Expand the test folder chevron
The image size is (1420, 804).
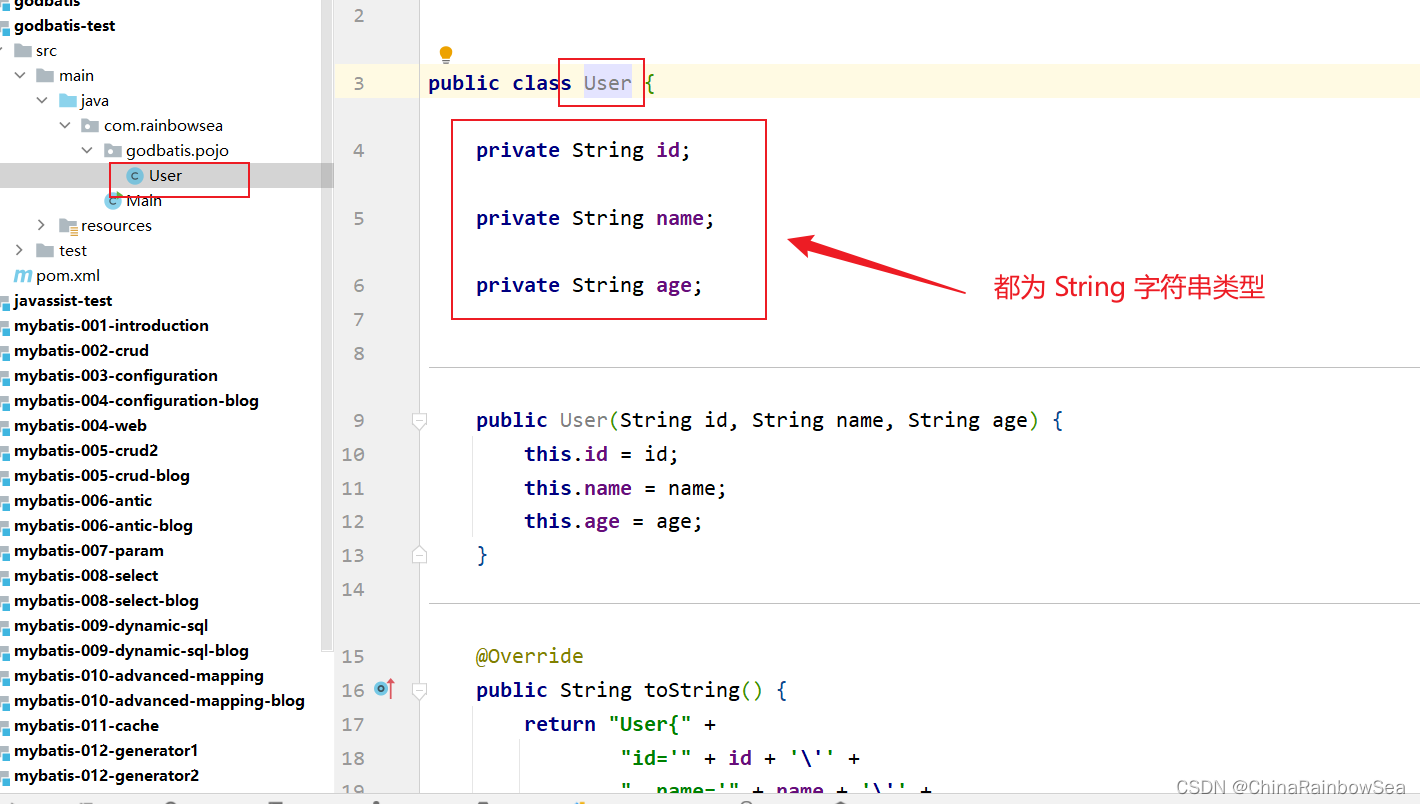click(x=20, y=250)
